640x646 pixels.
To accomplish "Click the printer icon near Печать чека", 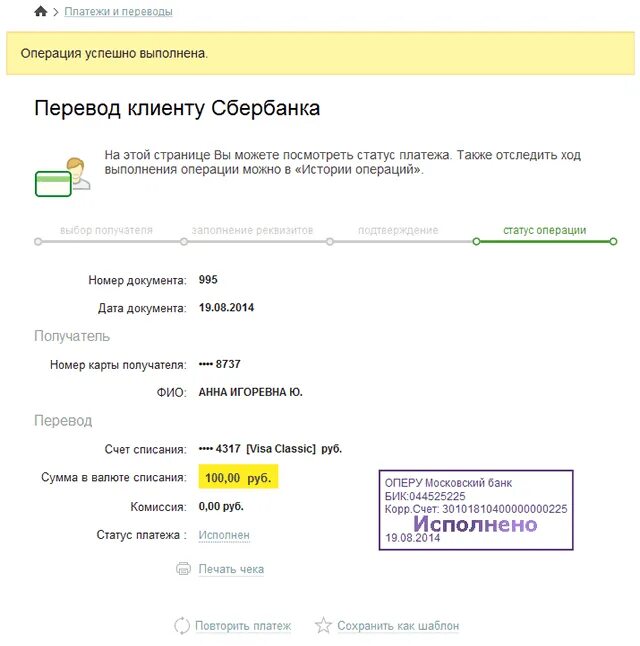I will [x=183, y=568].
